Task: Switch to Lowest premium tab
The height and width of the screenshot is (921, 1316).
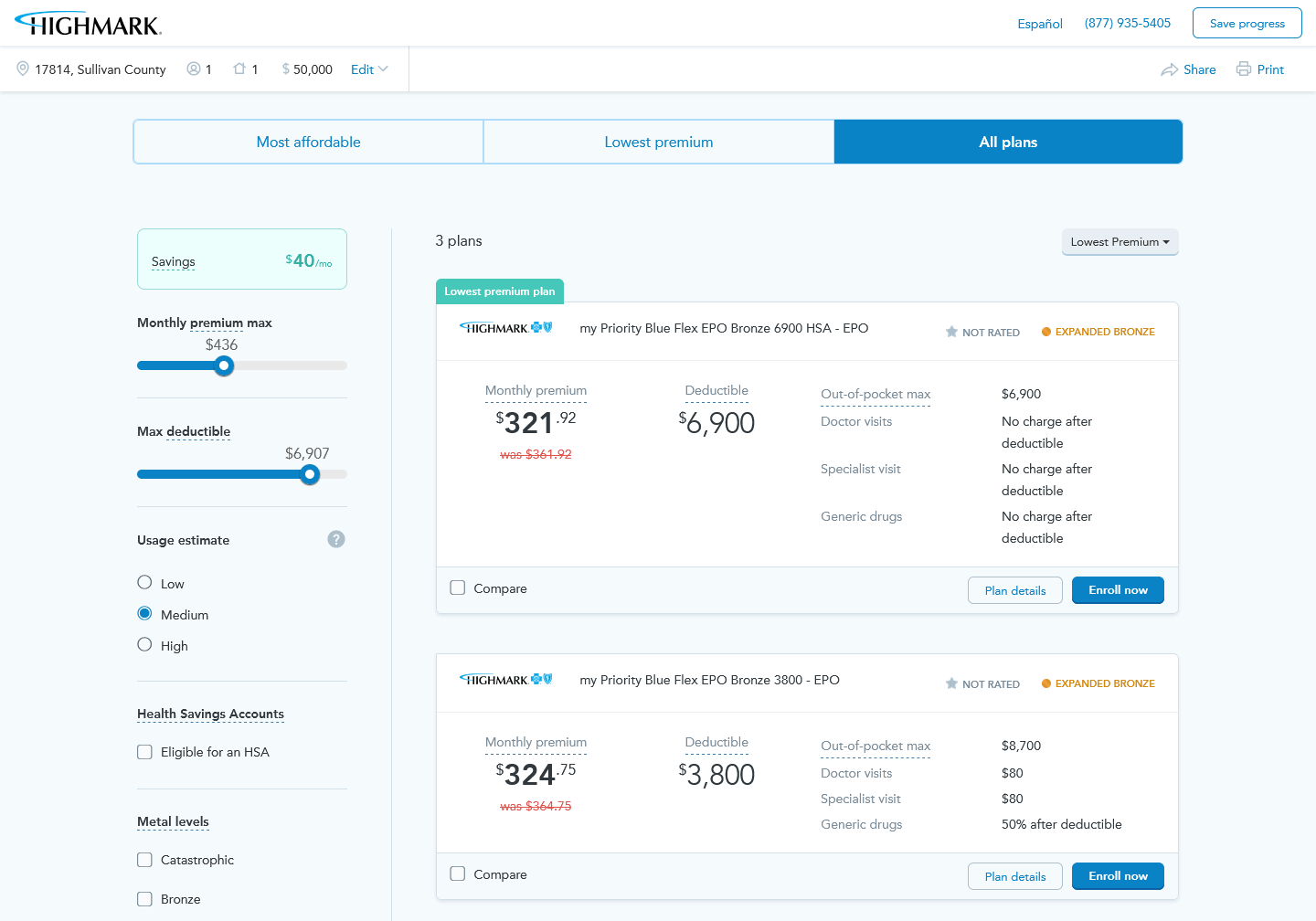Action: 658,142
